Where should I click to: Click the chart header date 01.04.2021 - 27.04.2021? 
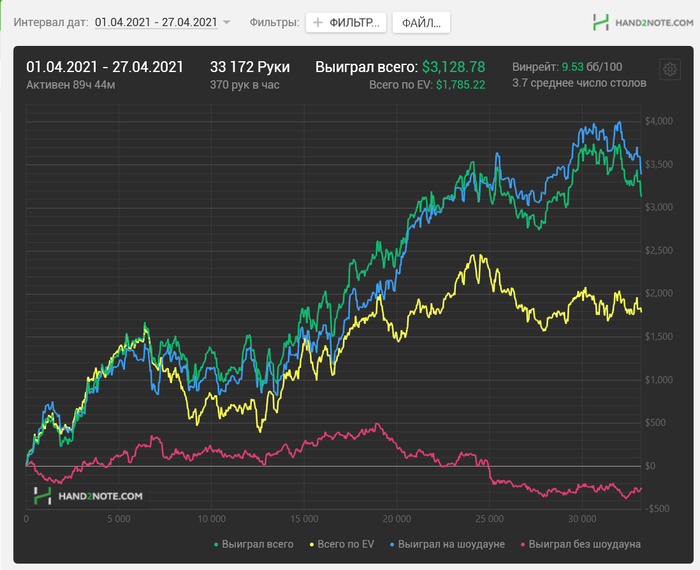(x=105, y=67)
